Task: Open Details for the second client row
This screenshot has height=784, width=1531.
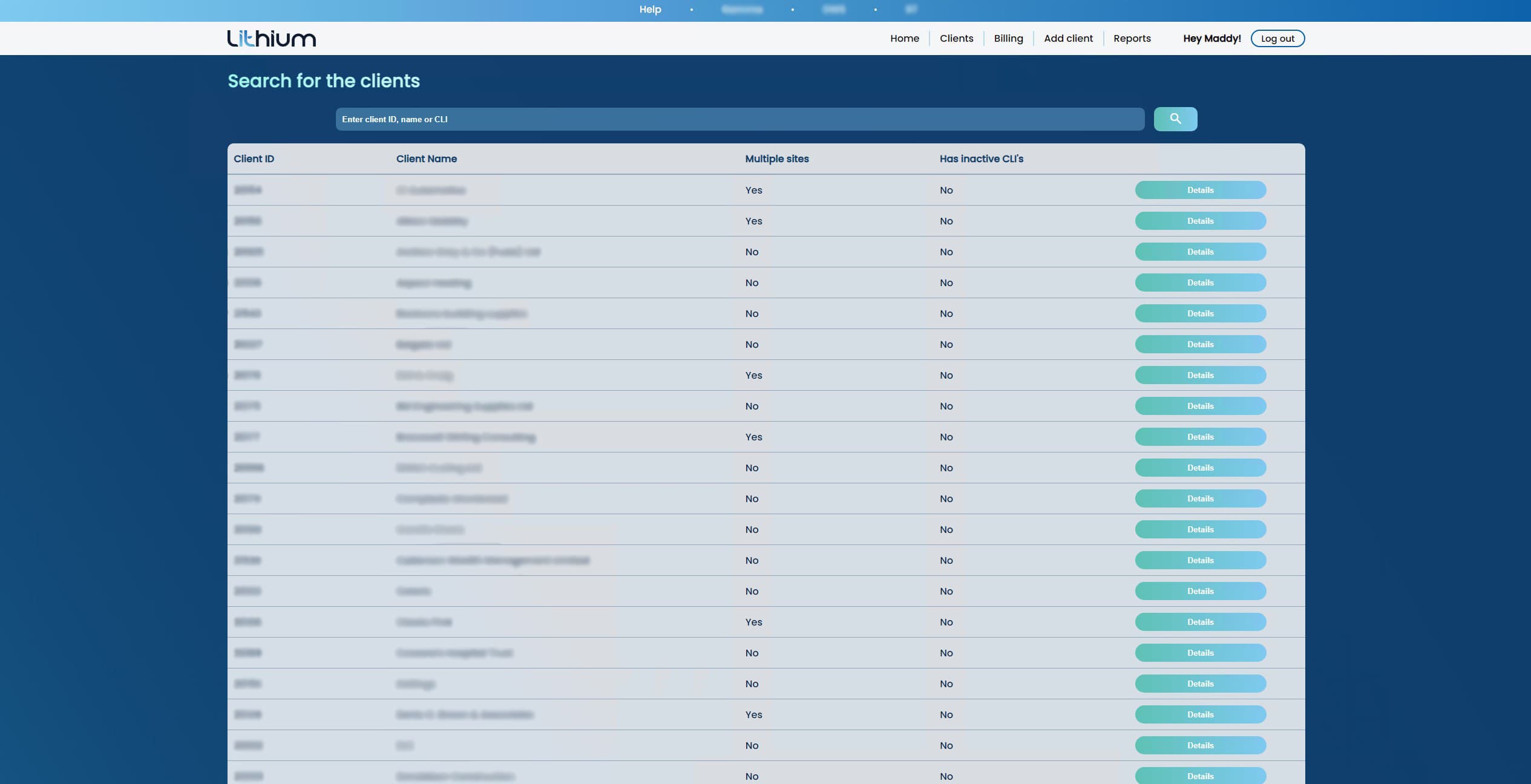Action: tap(1200, 221)
